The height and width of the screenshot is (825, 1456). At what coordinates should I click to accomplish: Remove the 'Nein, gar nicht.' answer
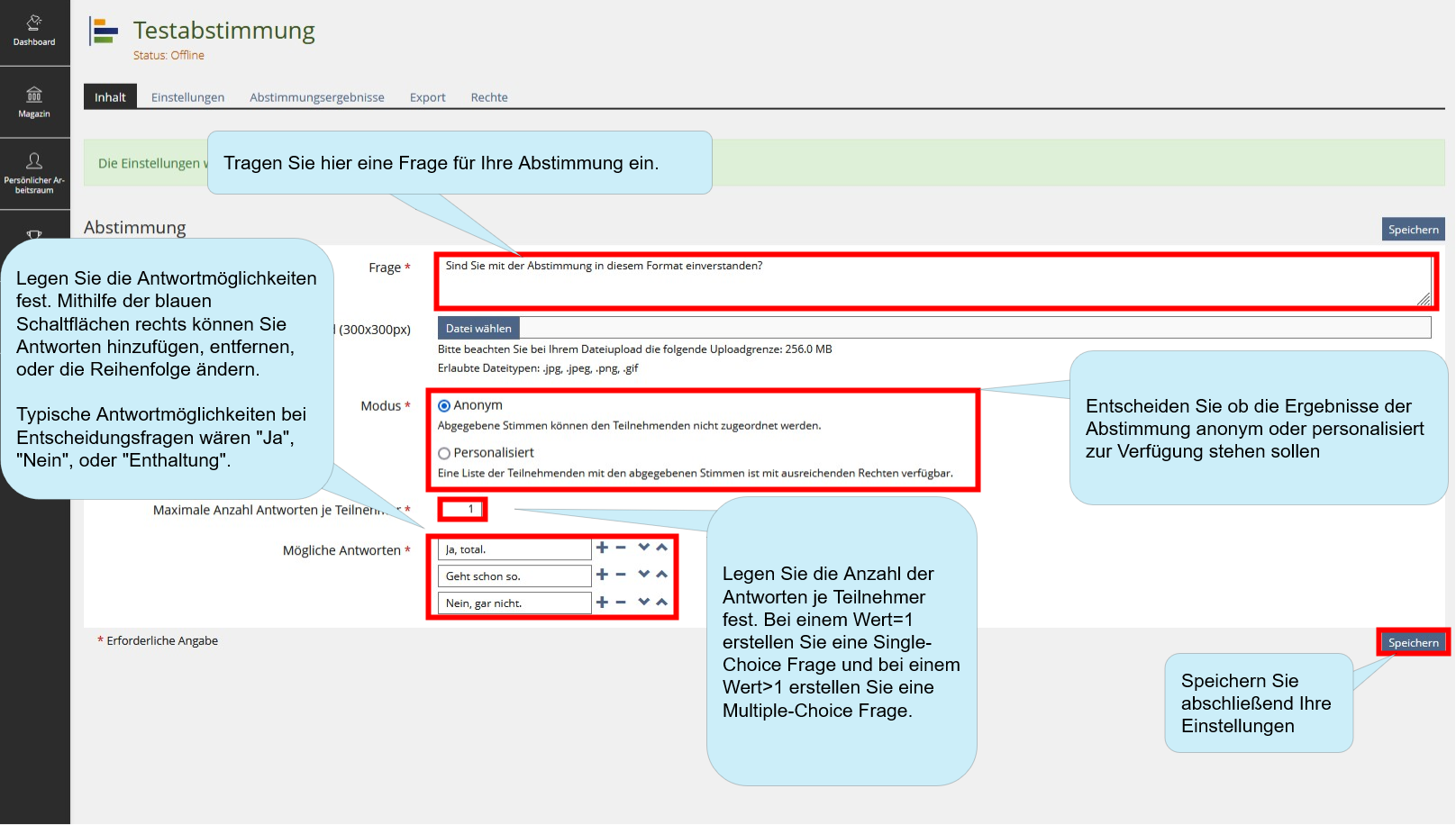(621, 603)
